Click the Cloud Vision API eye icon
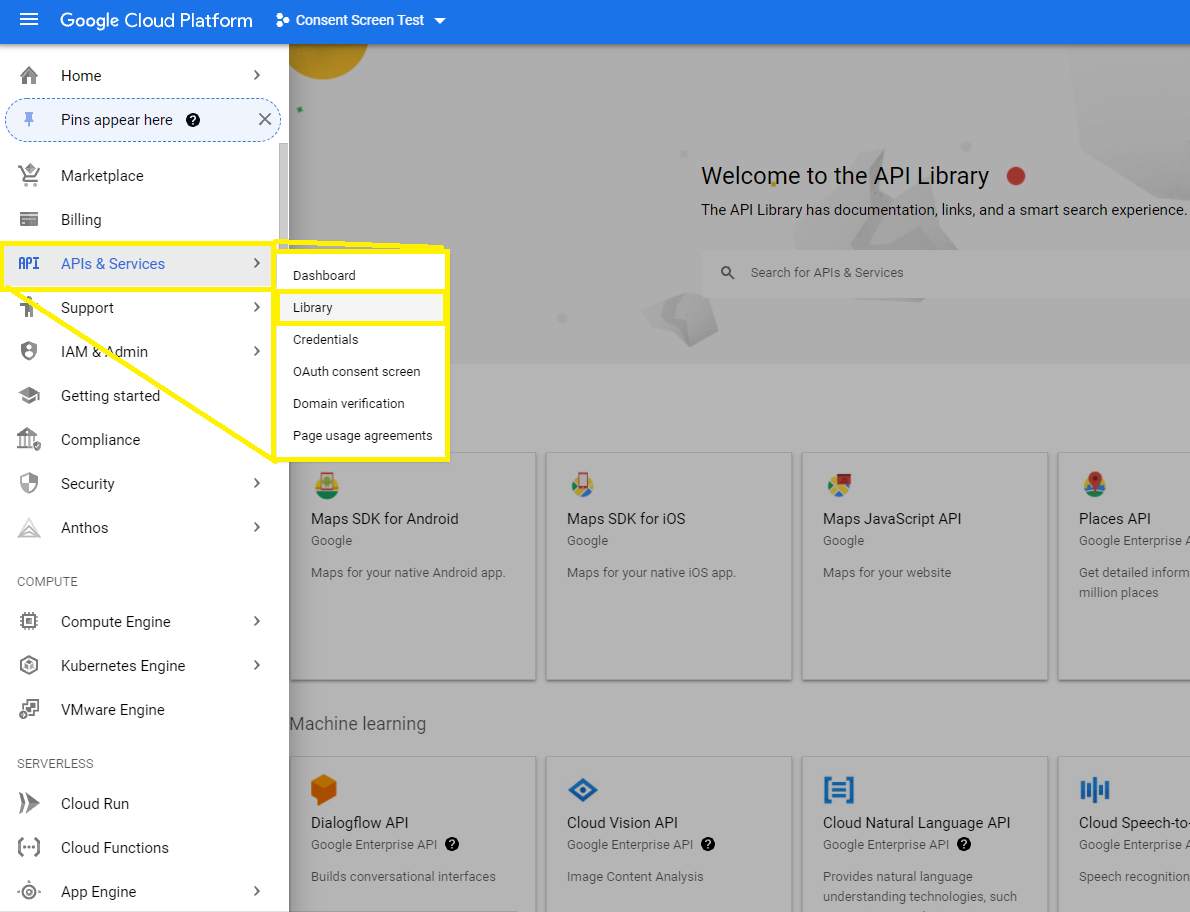The height and width of the screenshot is (912, 1190). point(582,790)
